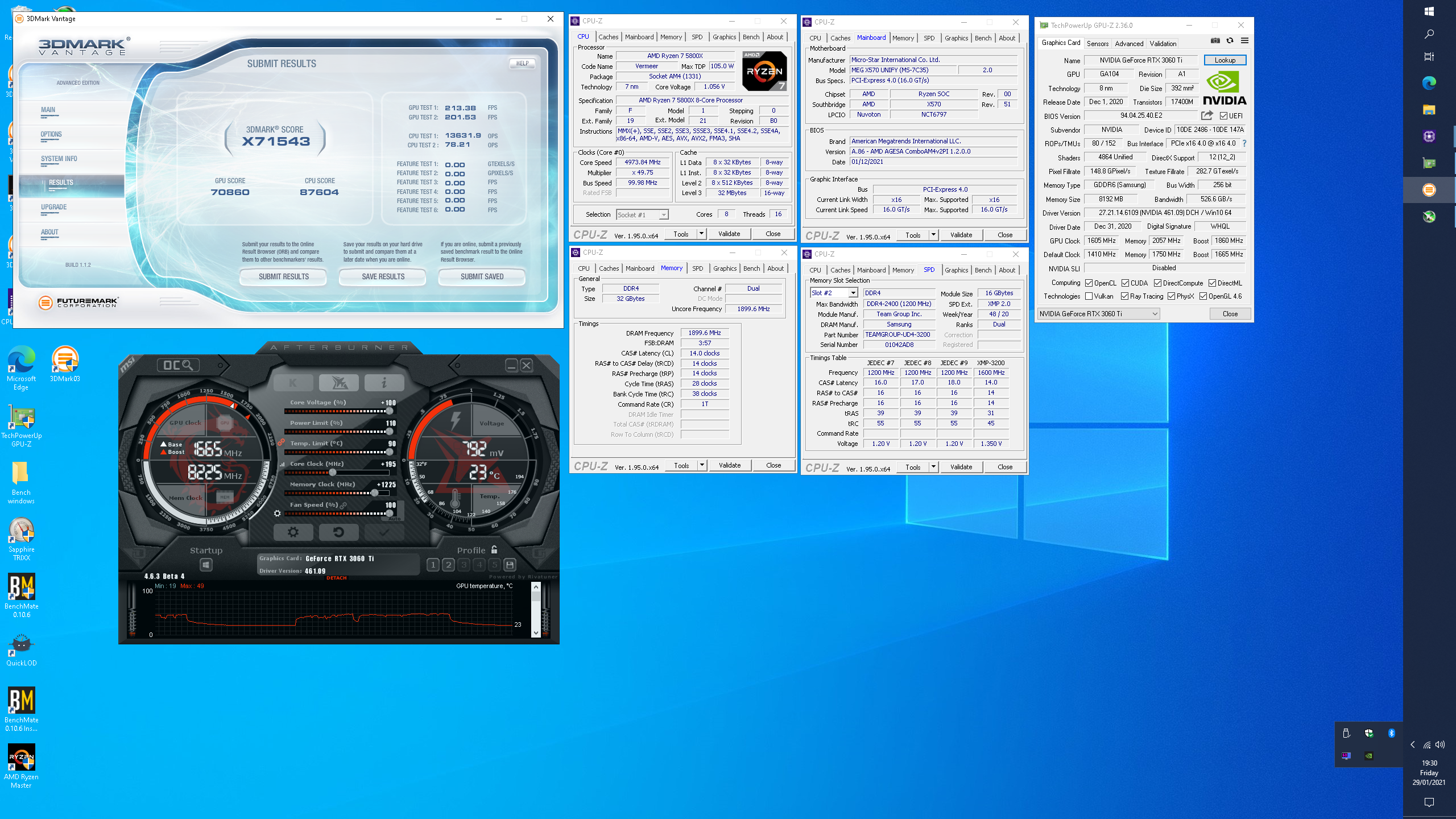Click the HELP button in 3DMark Vantage

(522, 64)
